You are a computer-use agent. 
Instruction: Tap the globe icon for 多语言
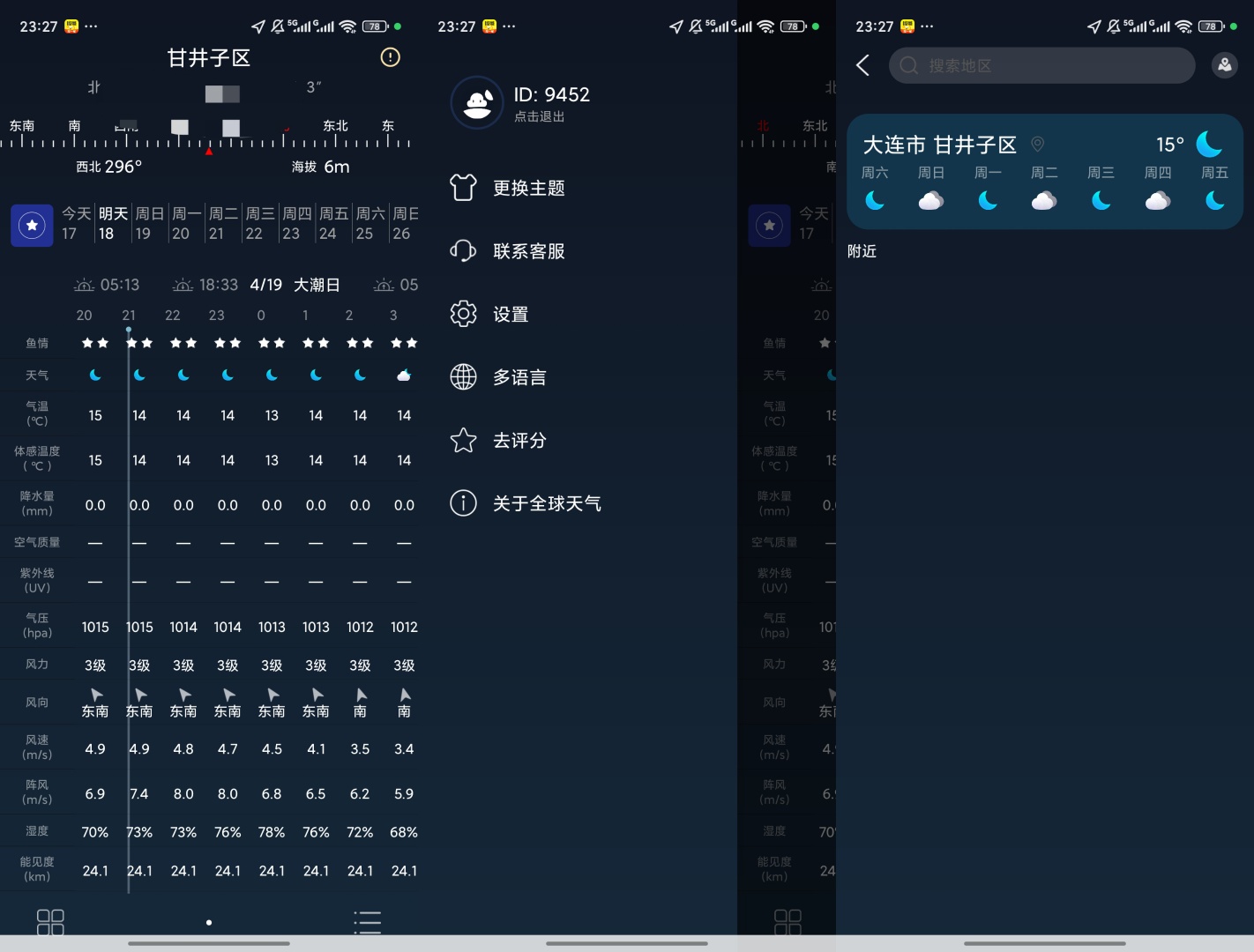(463, 377)
